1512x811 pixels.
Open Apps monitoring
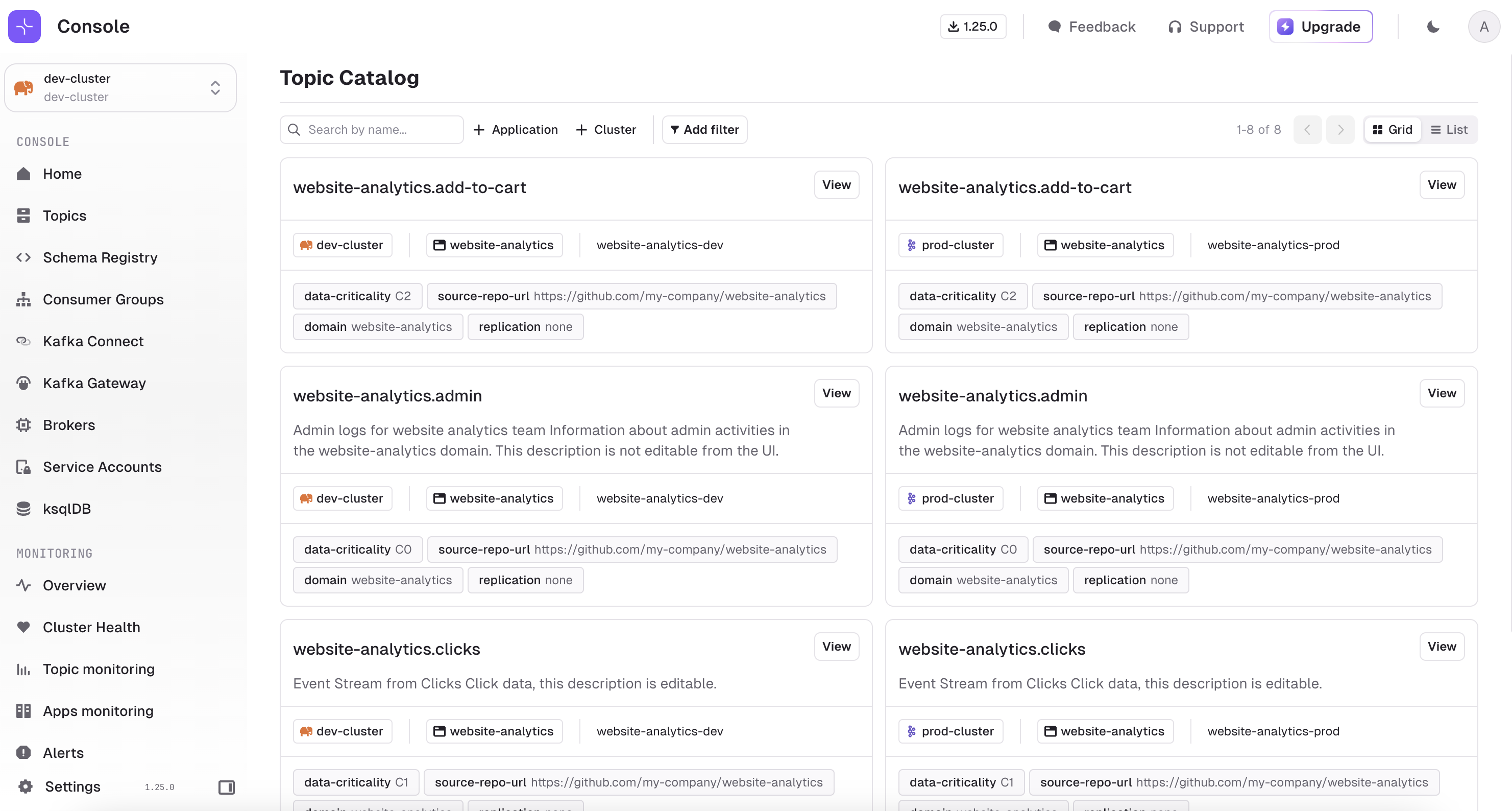(x=98, y=711)
